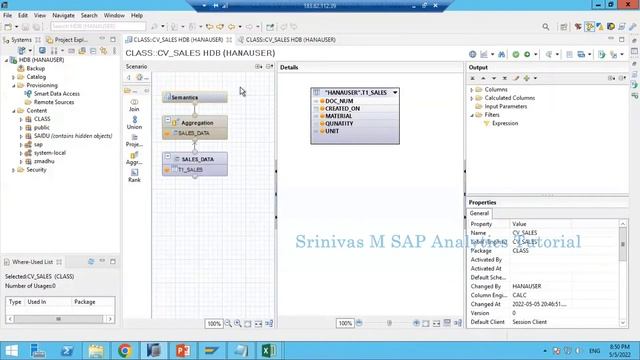
Task: Toggle the CREATED_ON column output marker
Action: 322,109
